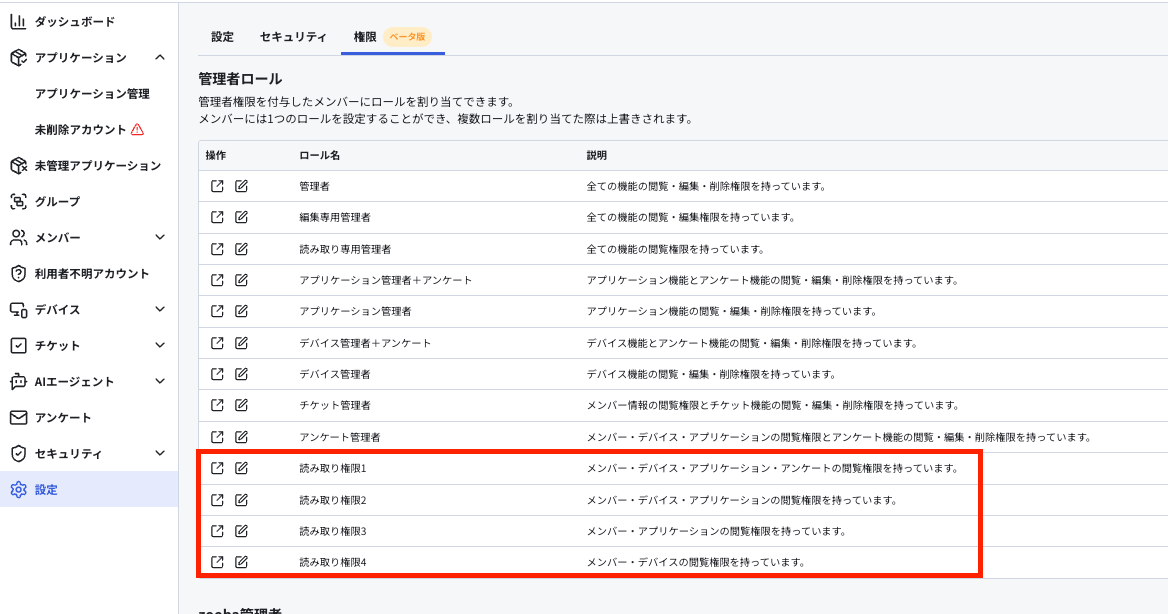Screen dimensions: 1168x614
Task: Go to 未削除アカウント page
Action: point(80,130)
